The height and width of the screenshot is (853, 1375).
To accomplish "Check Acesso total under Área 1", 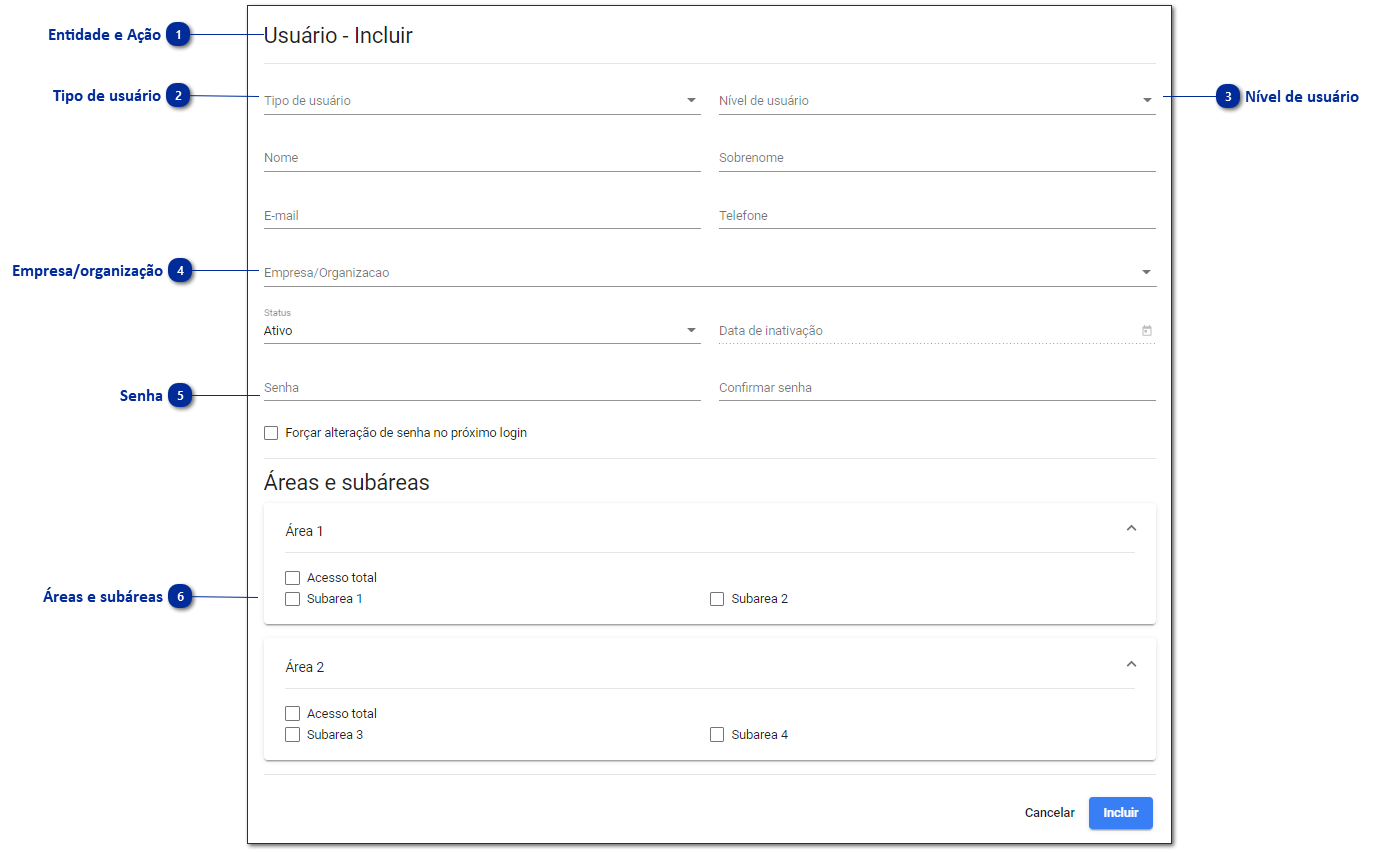I will point(292,578).
